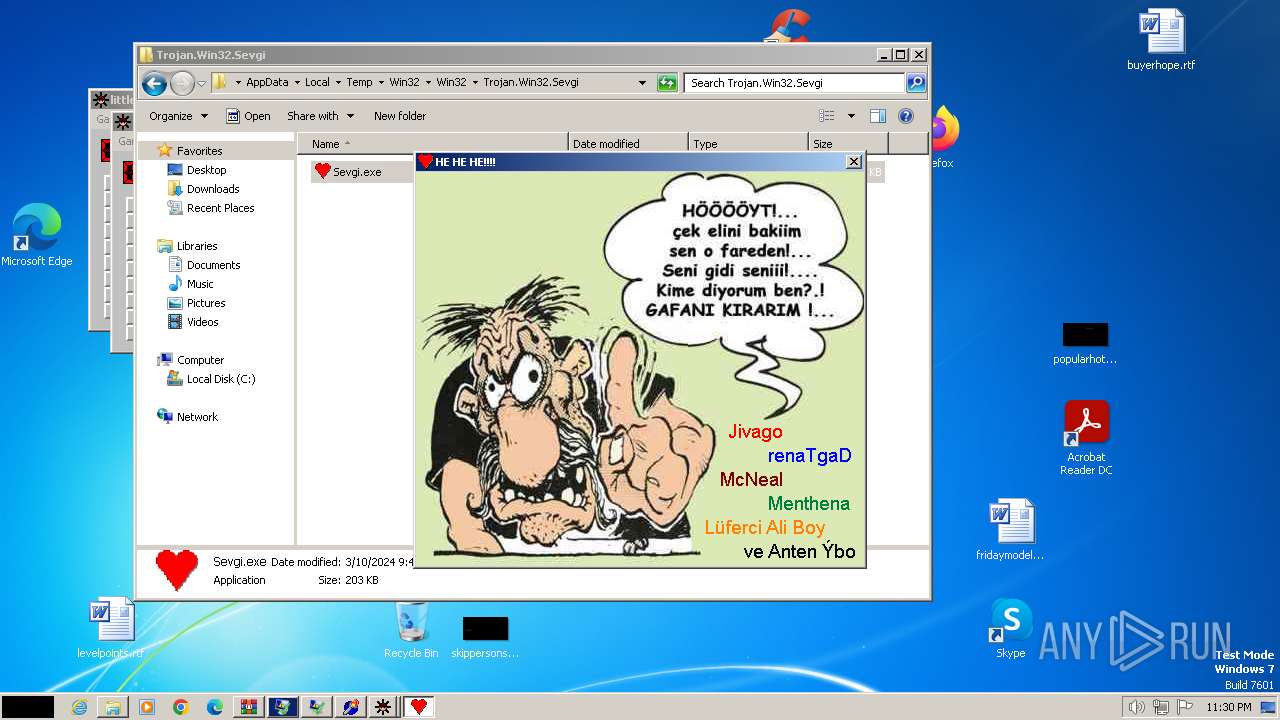Select Videos library
The width and height of the screenshot is (1280, 720).
pos(202,322)
